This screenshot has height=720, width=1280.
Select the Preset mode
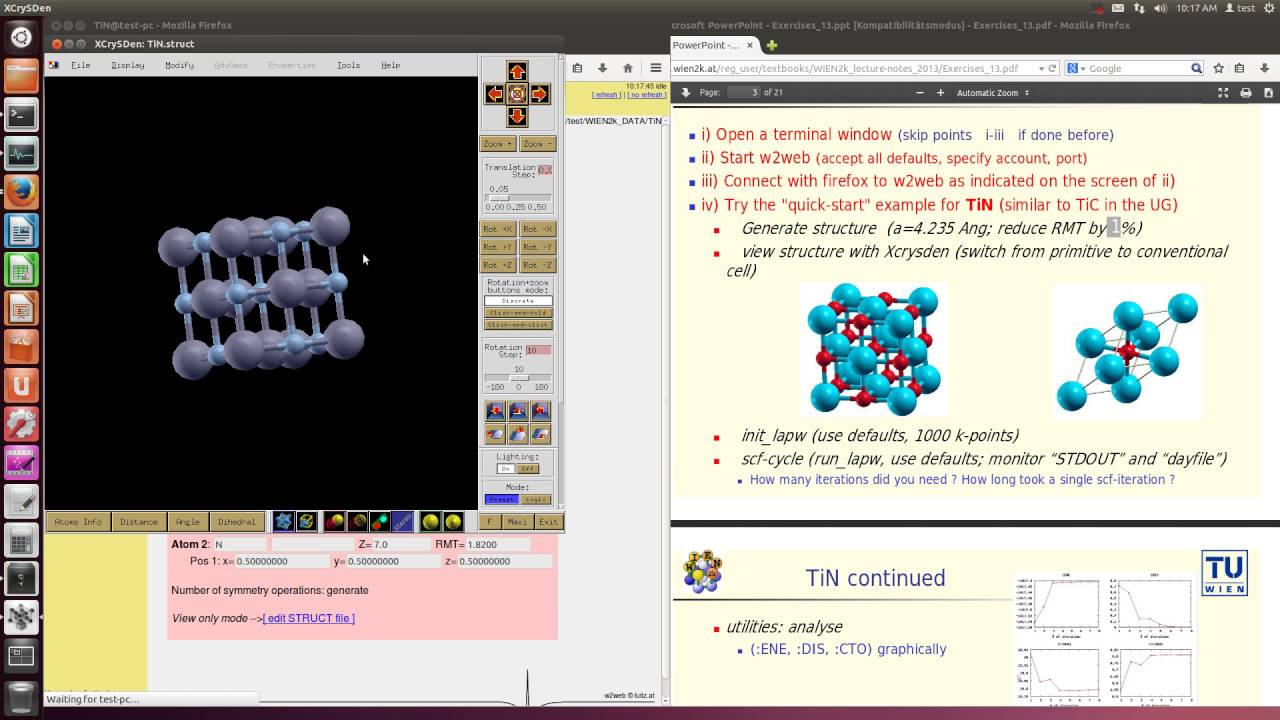[x=501, y=499]
